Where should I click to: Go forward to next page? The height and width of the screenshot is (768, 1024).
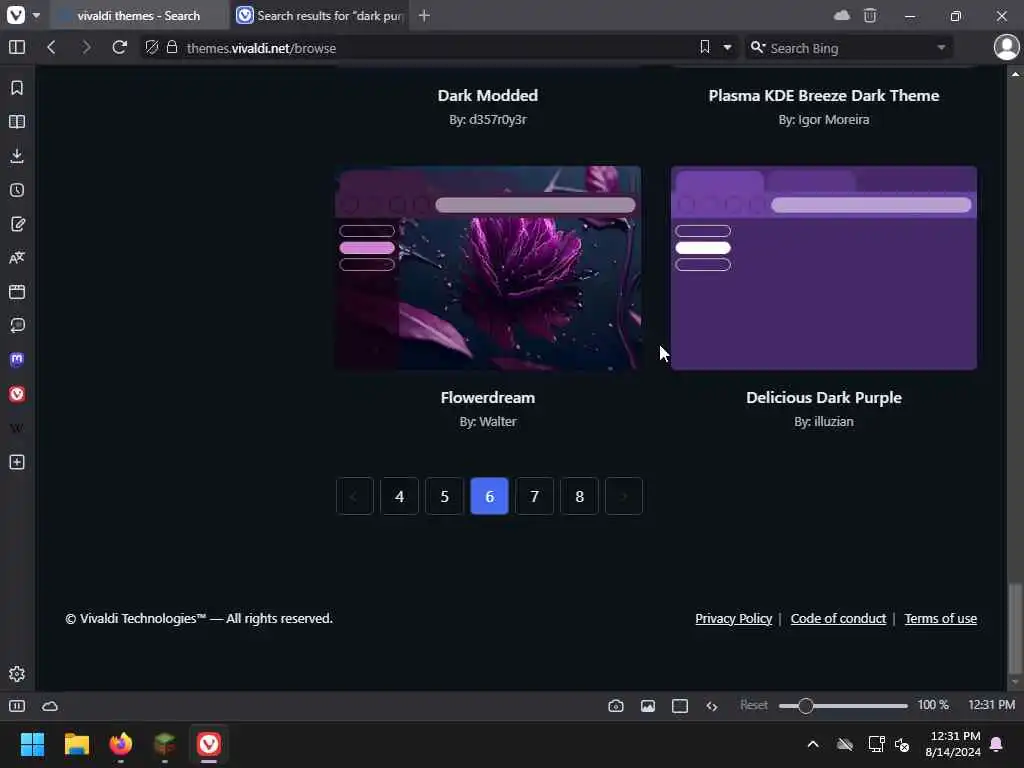[85, 48]
